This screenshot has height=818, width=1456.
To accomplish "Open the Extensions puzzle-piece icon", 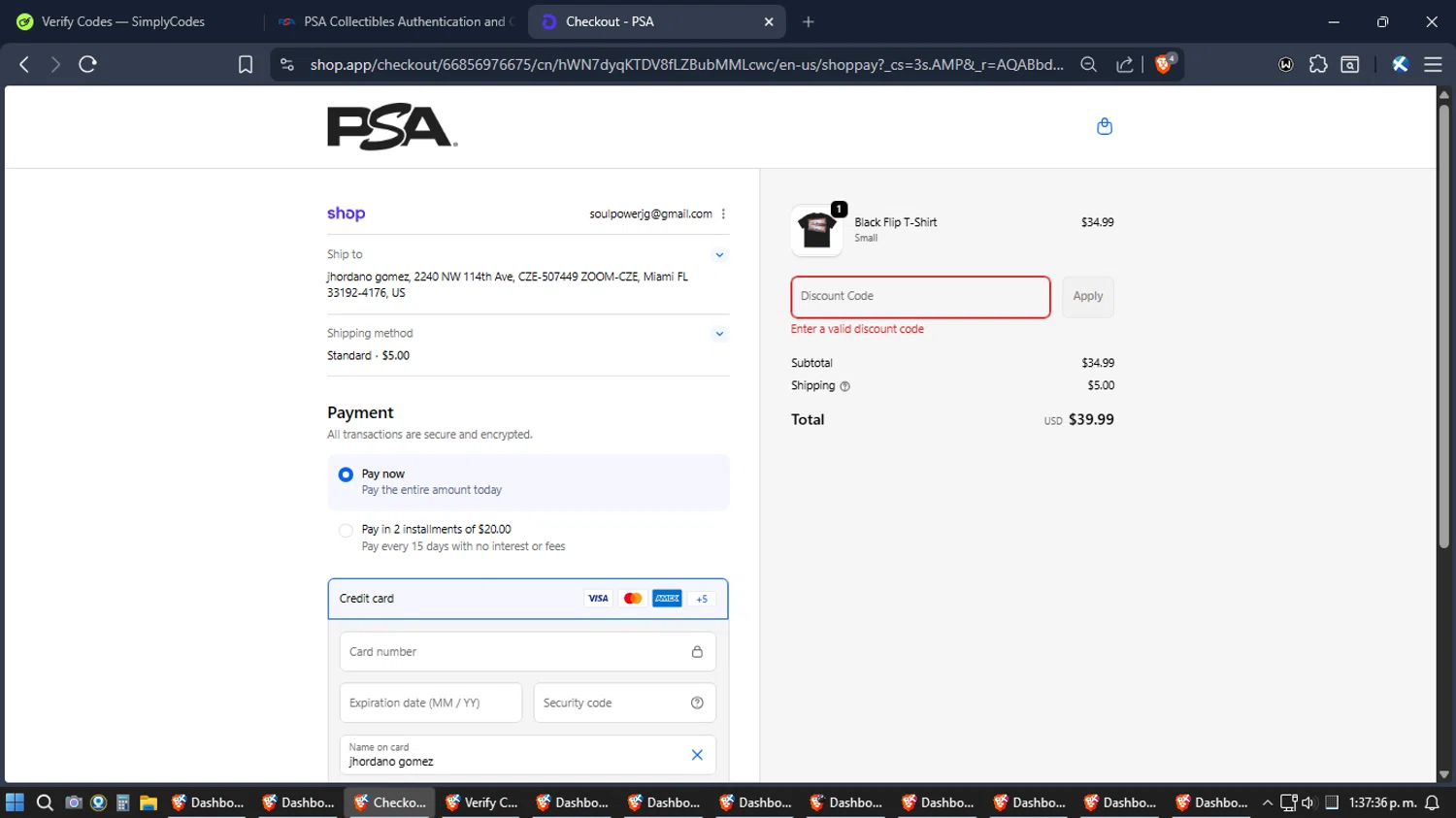I will click(1318, 64).
